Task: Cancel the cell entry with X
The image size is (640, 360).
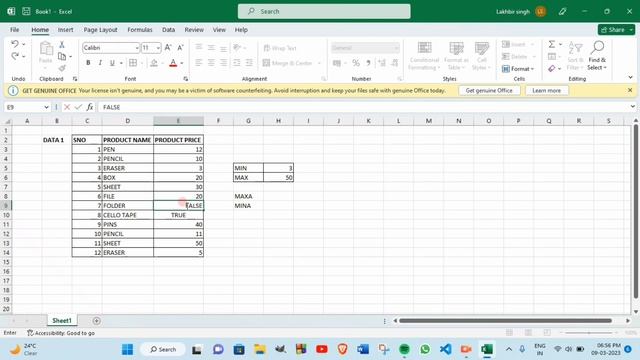Action: tap(67, 107)
